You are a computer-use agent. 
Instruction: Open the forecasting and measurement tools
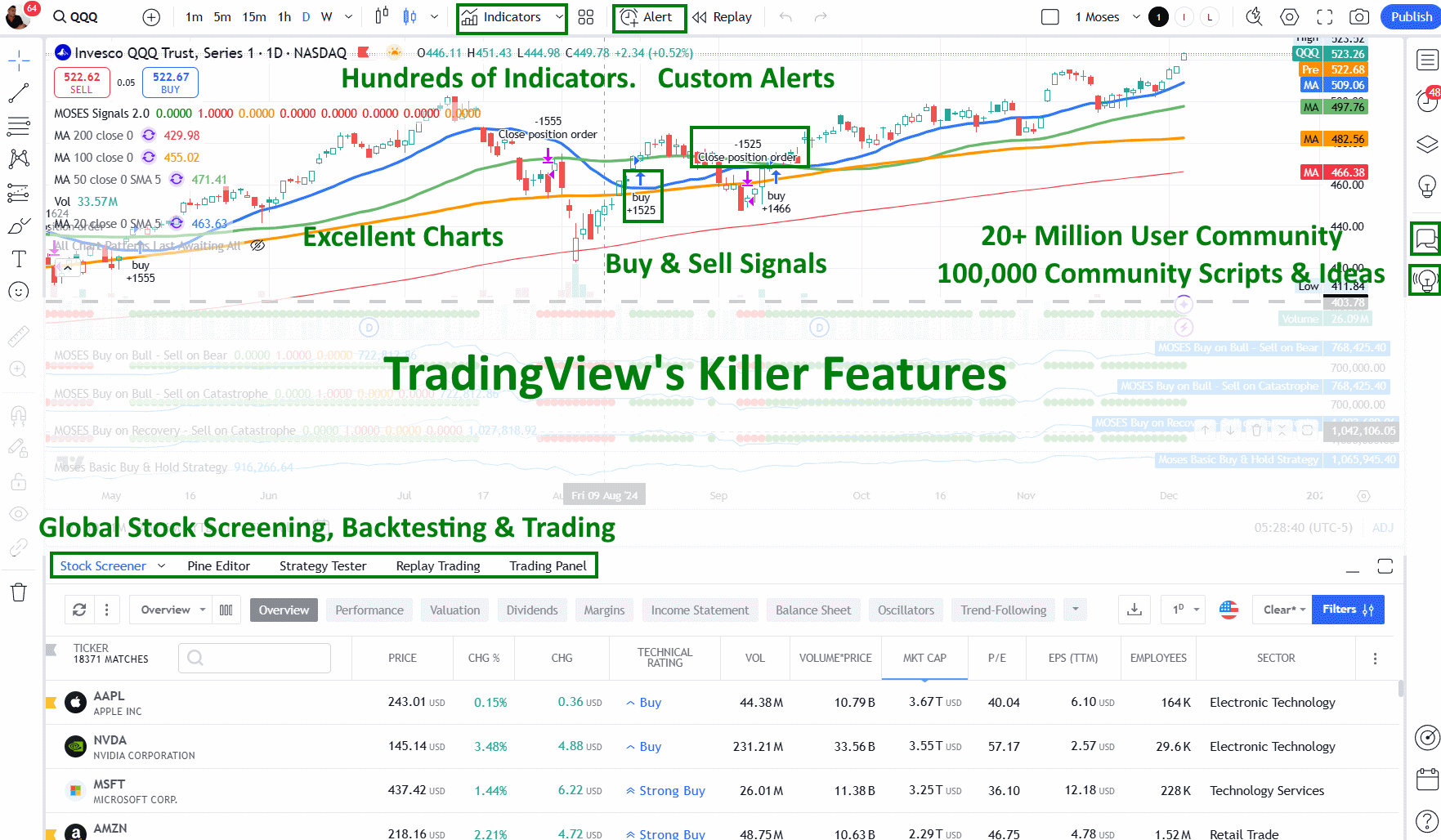19,193
